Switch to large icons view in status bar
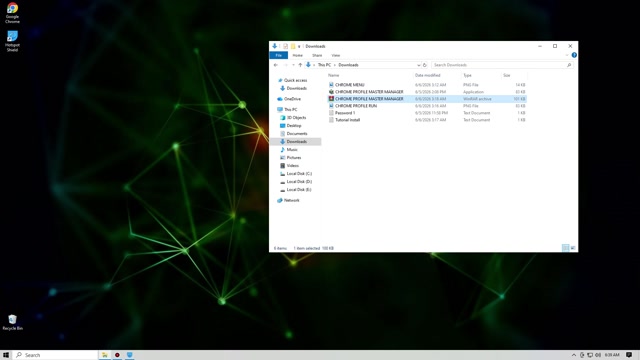Screen dimensions: 640x360 pyautogui.click(x=573, y=248)
